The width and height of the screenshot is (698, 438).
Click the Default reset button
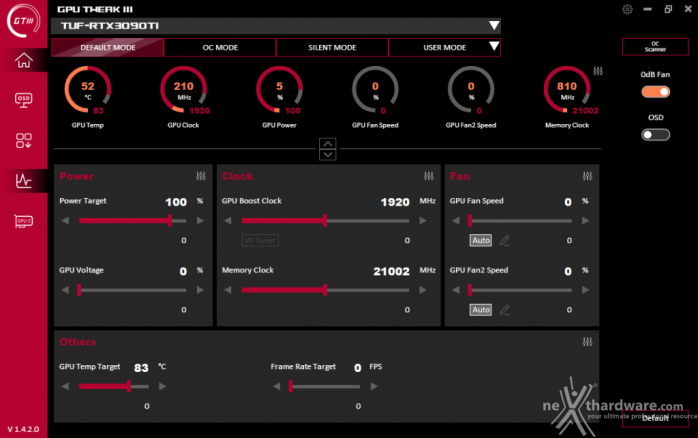pyautogui.click(x=655, y=418)
